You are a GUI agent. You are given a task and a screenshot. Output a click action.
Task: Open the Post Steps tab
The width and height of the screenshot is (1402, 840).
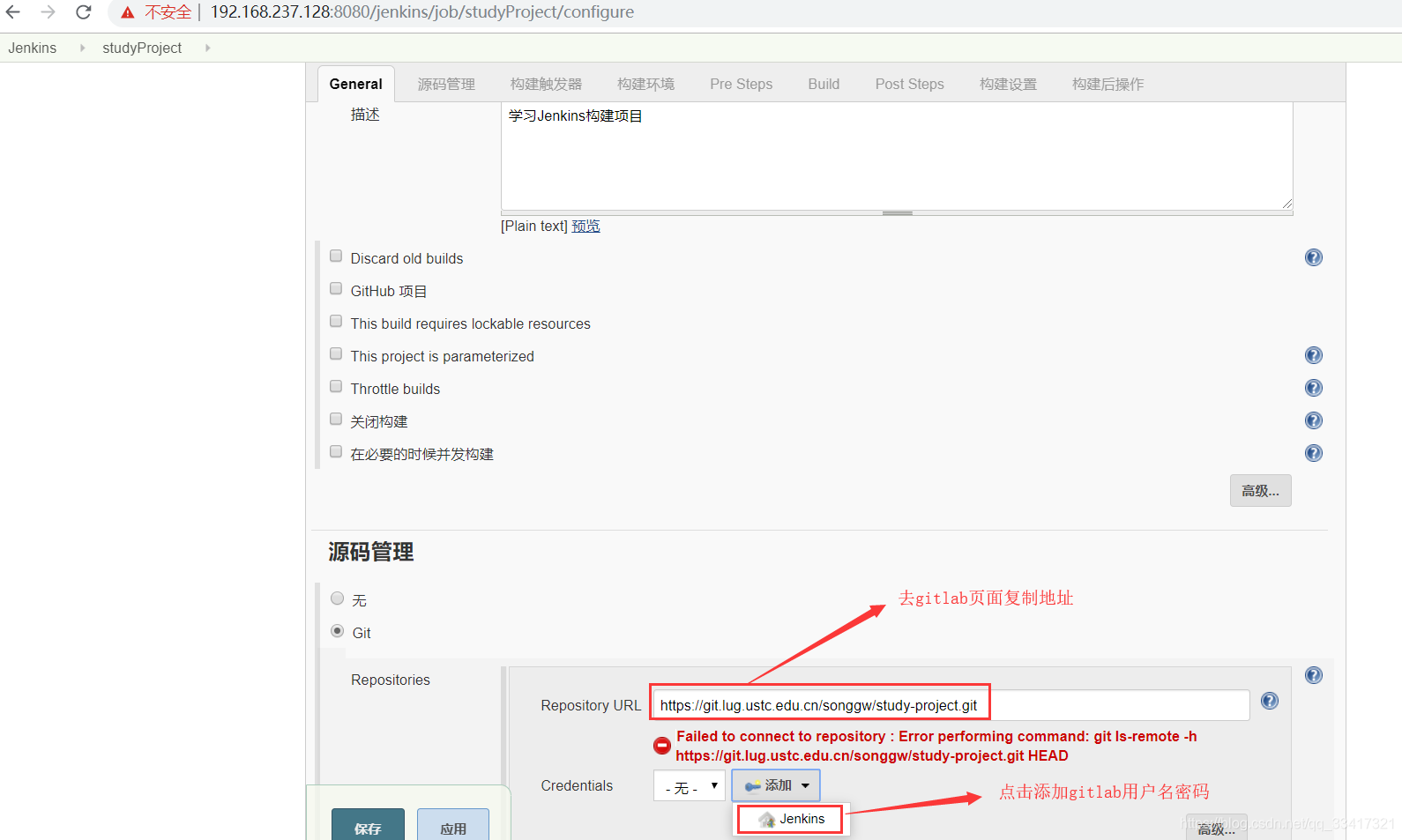click(x=910, y=85)
